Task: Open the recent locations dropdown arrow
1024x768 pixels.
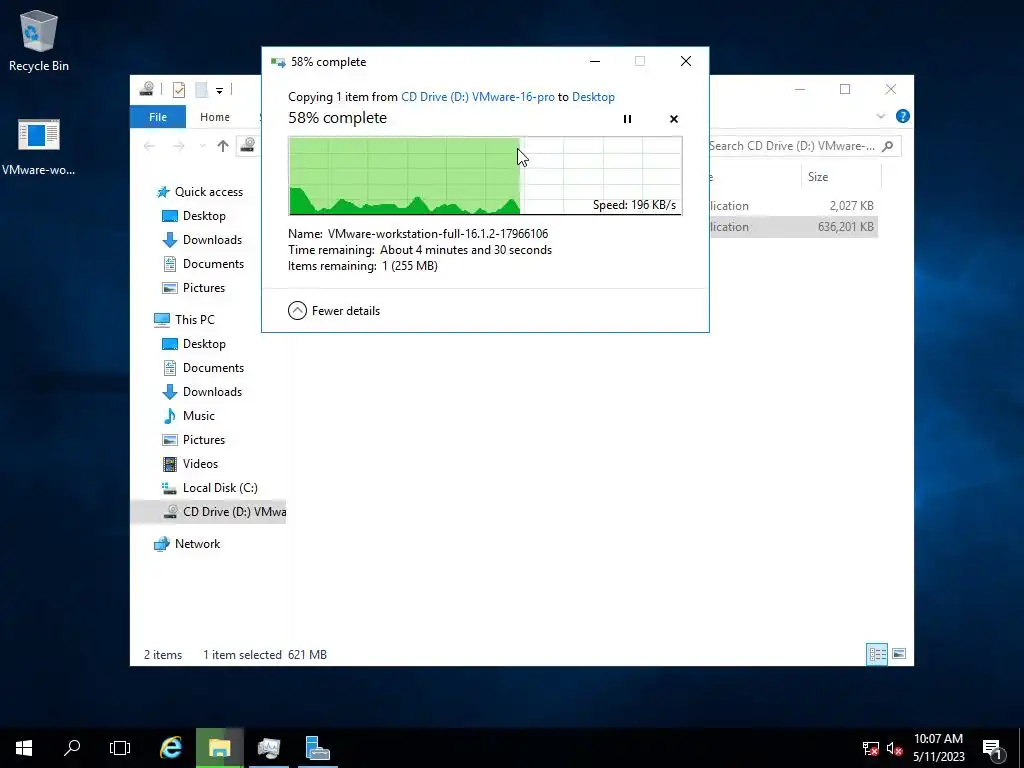Action: [x=202, y=146]
